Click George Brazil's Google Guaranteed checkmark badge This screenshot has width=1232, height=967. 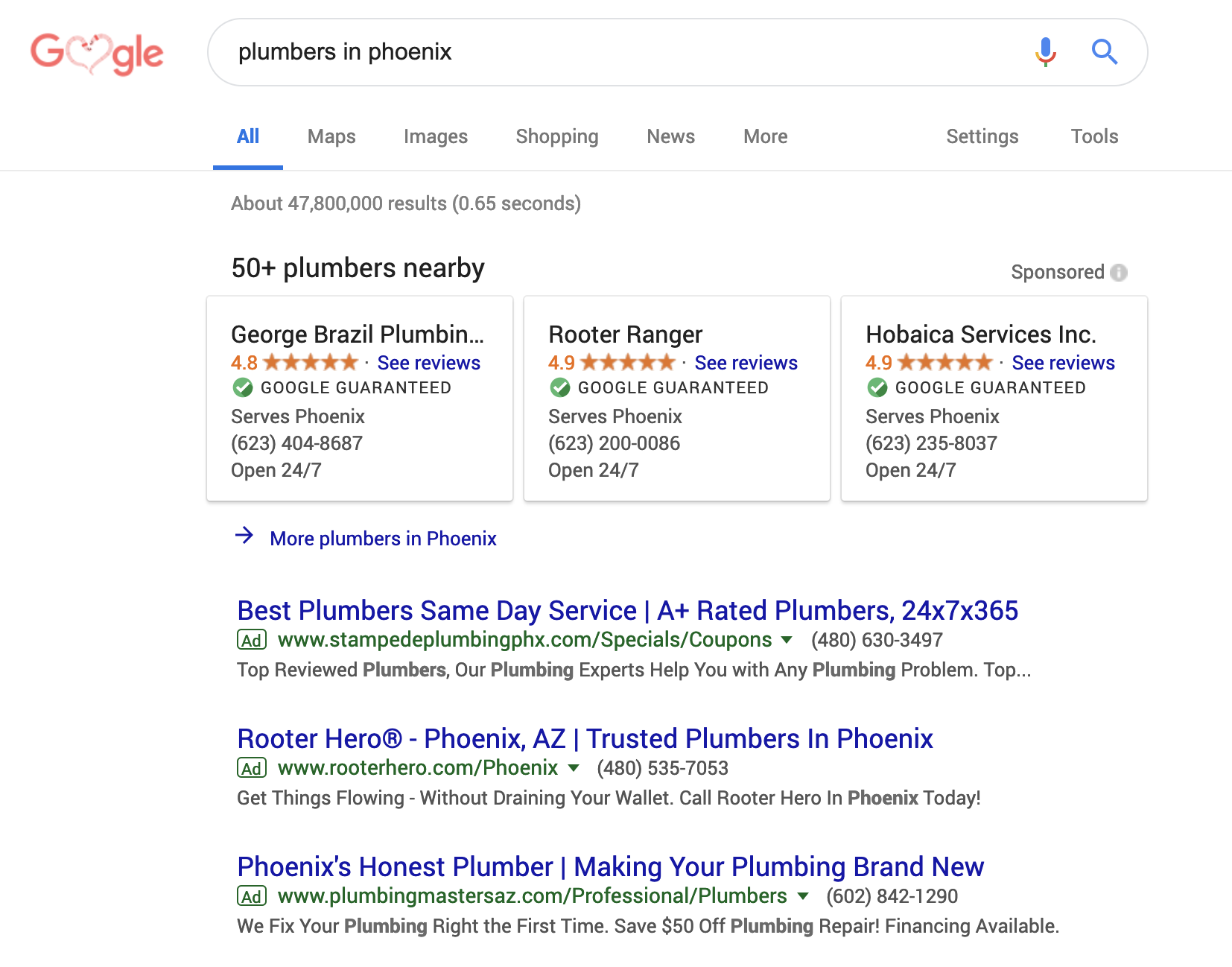pos(243,387)
